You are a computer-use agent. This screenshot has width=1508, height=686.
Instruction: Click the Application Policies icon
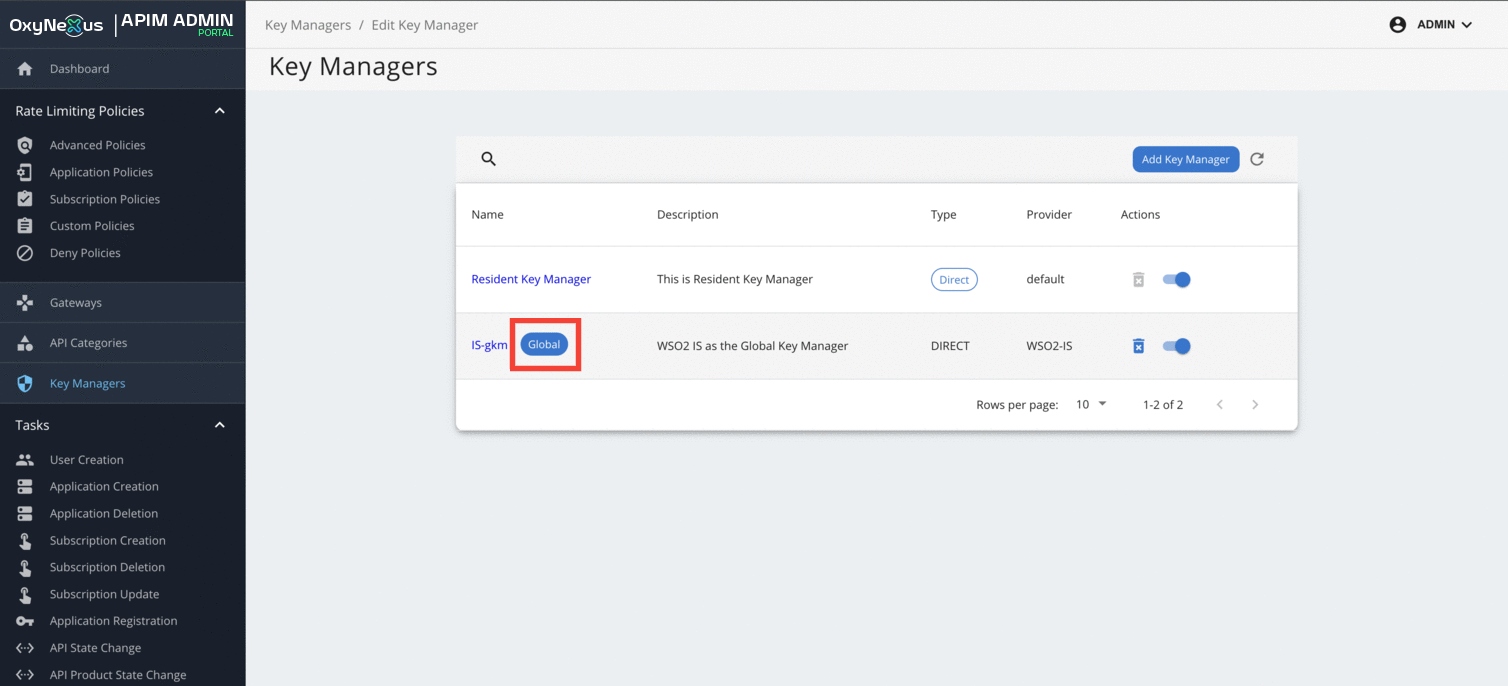(x=25, y=172)
